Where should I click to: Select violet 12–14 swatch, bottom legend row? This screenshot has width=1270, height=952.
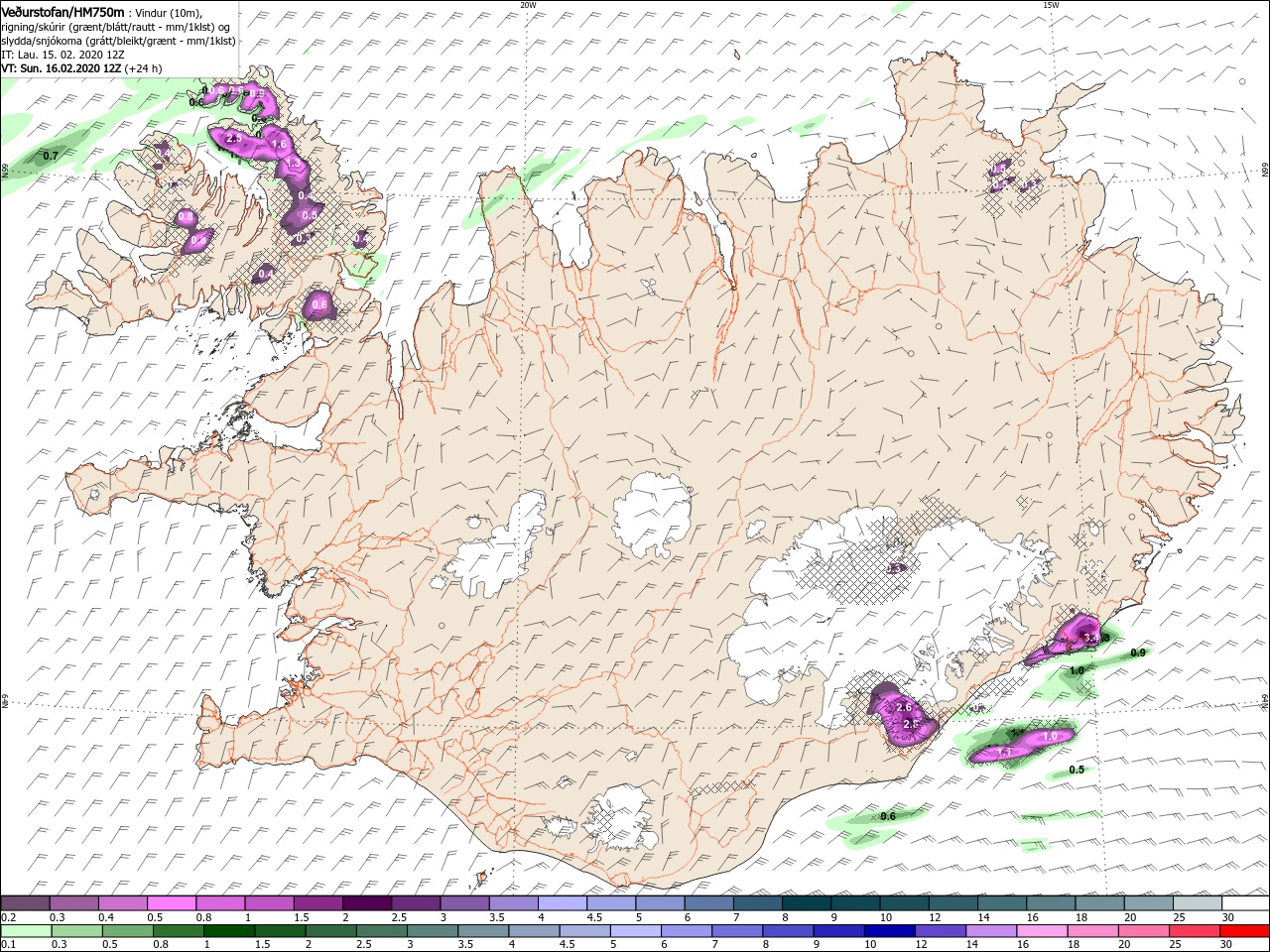pyautogui.click(x=939, y=931)
